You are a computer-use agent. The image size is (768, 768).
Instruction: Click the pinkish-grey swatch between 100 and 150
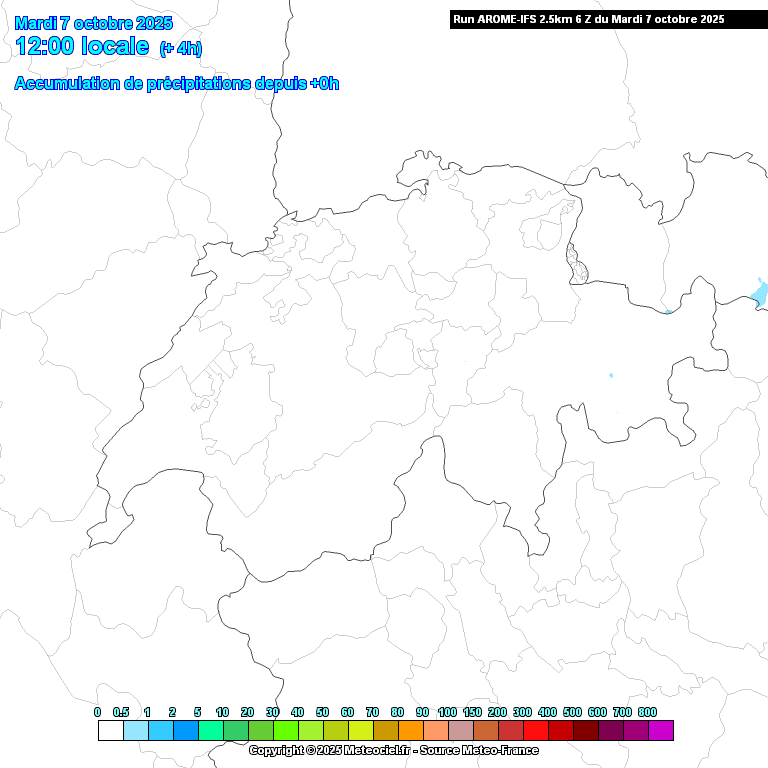[x=460, y=731]
